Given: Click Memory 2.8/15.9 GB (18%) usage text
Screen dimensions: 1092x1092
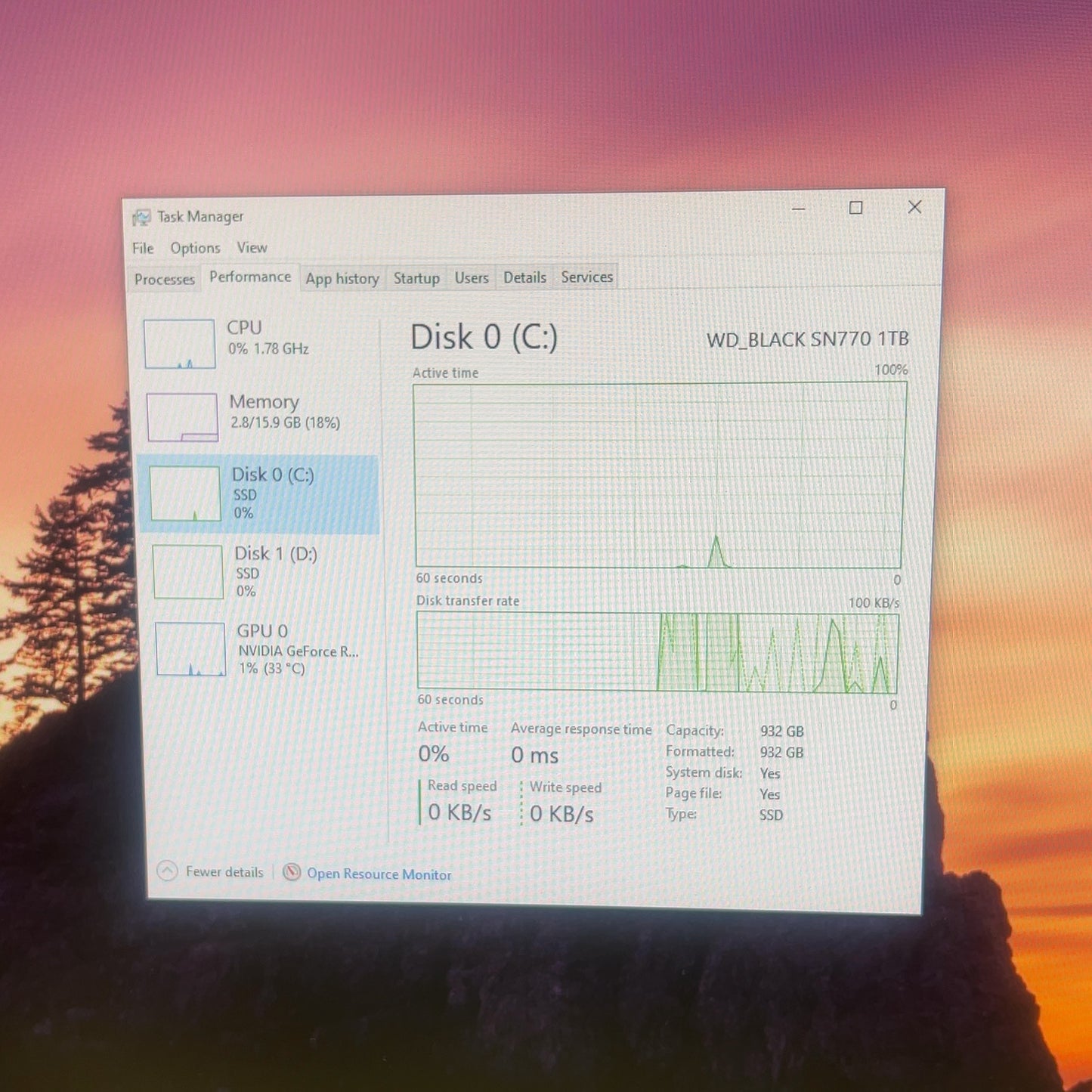Looking at the screenshot, I should [x=285, y=423].
